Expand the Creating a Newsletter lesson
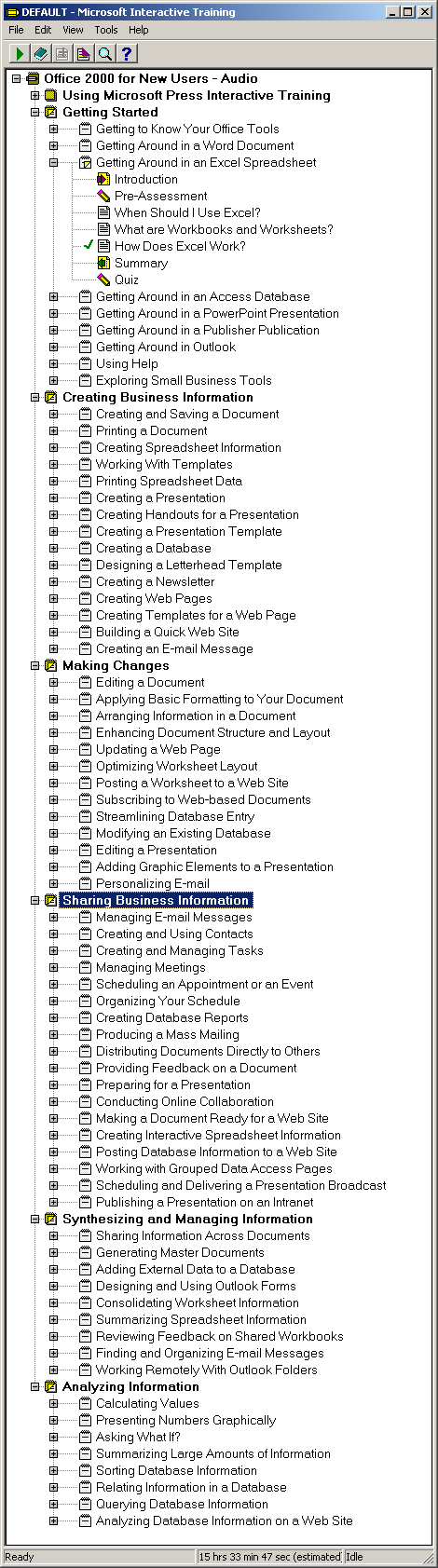This screenshot has width=438, height=1568. point(53,581)
